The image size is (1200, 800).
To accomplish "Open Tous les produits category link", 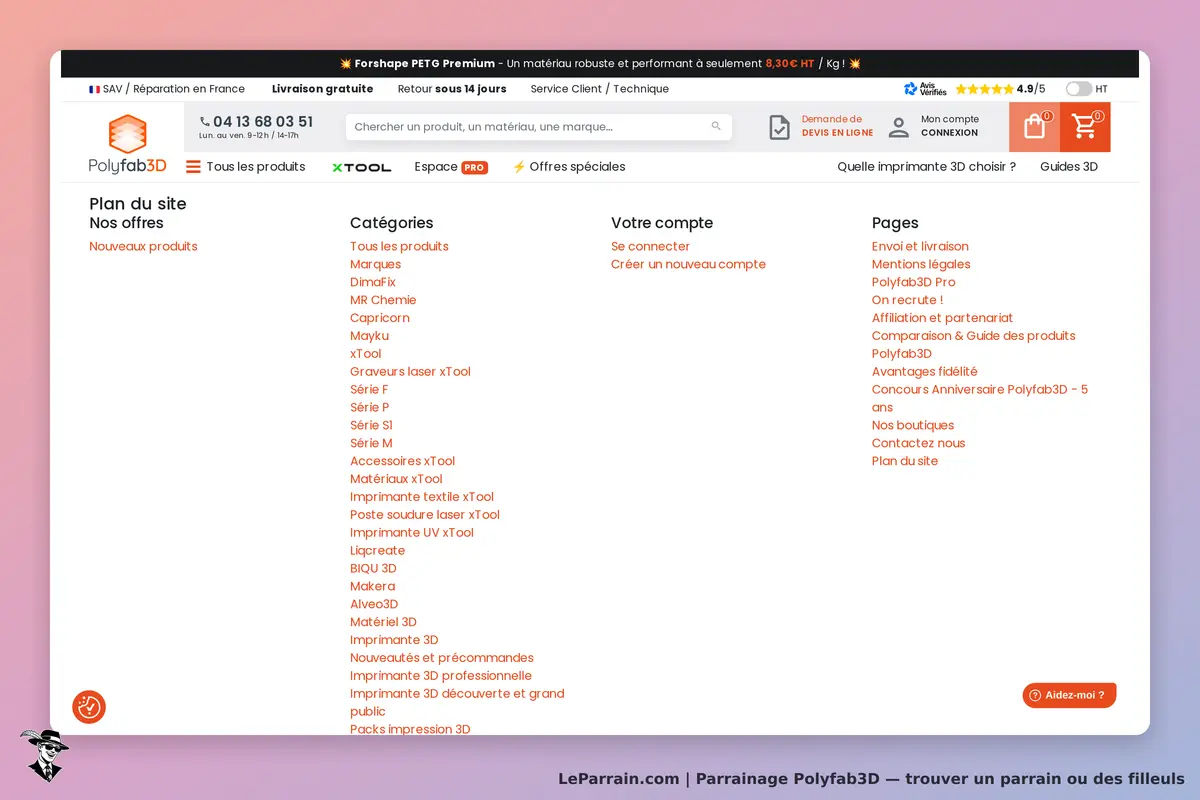I will 399,246.
